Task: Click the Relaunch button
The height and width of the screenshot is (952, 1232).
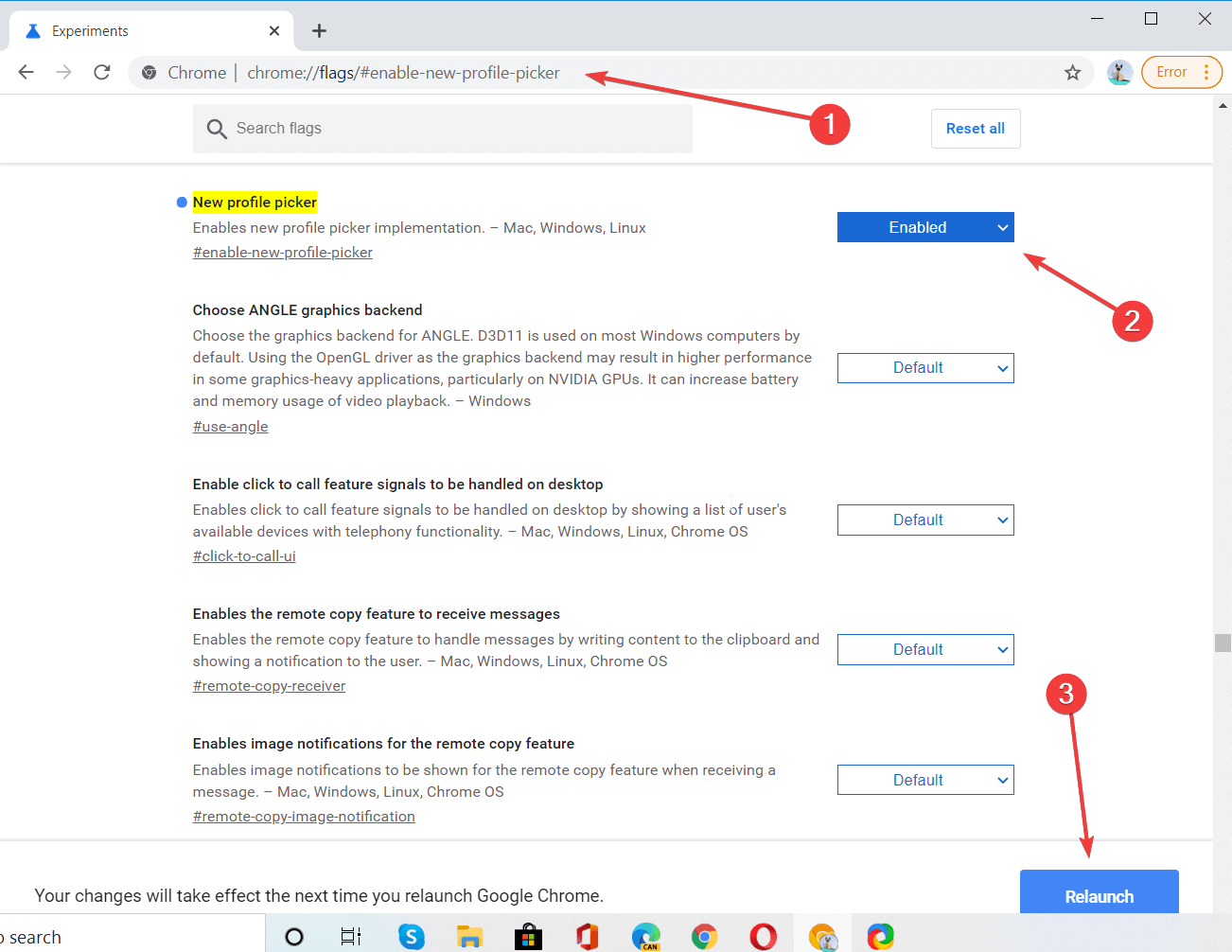Action: click(x=1100, y=892)
